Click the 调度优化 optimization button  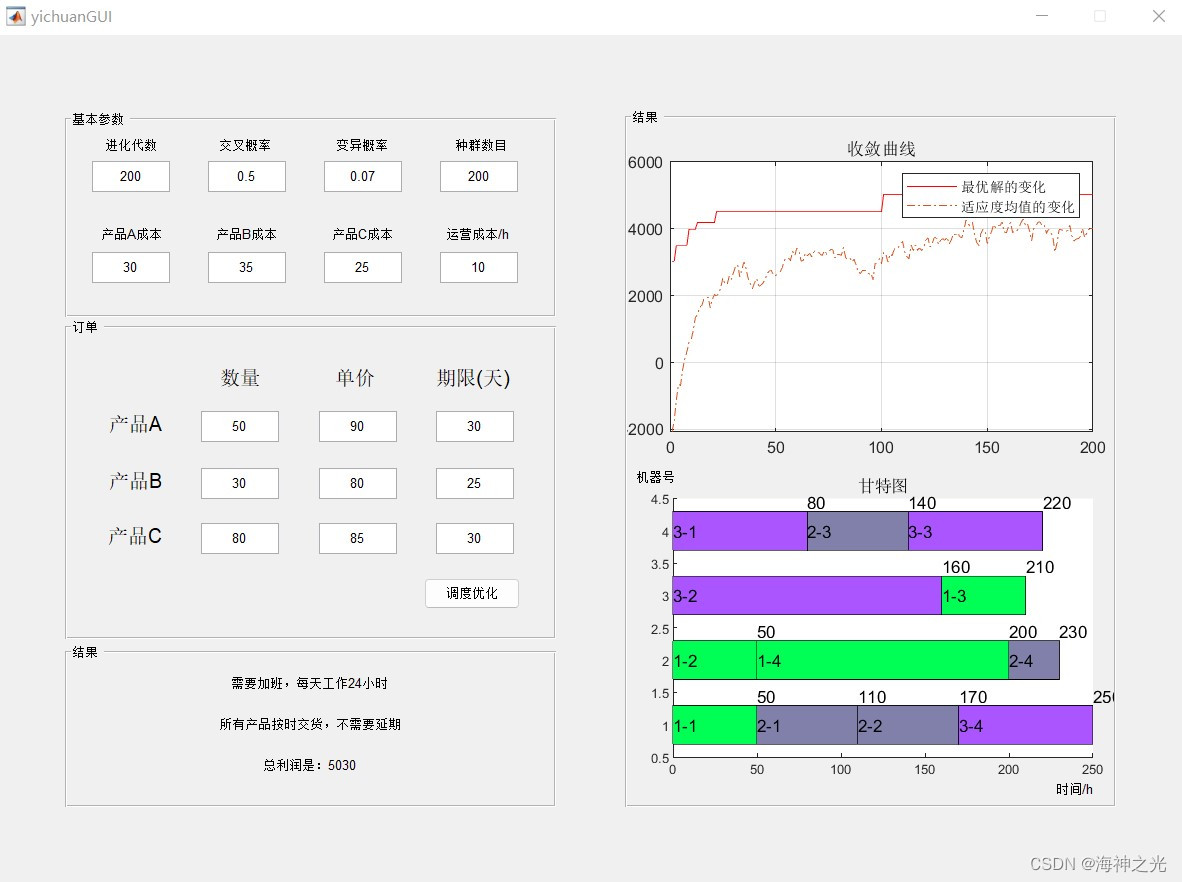coord(471,592)
